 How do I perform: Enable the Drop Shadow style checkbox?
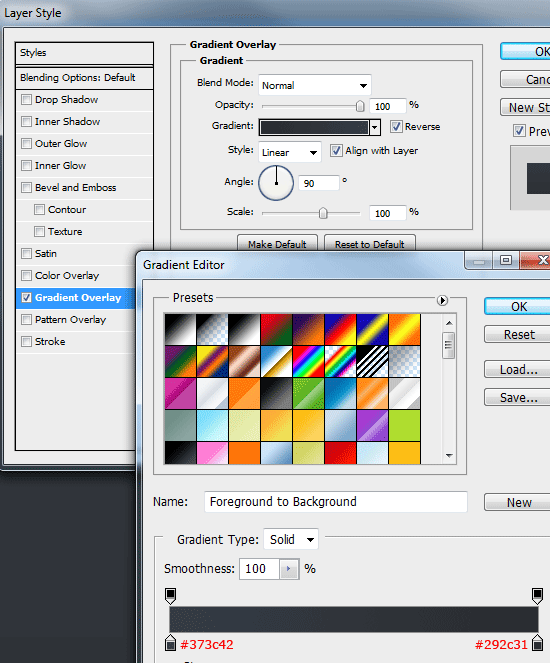pos(27,99)
